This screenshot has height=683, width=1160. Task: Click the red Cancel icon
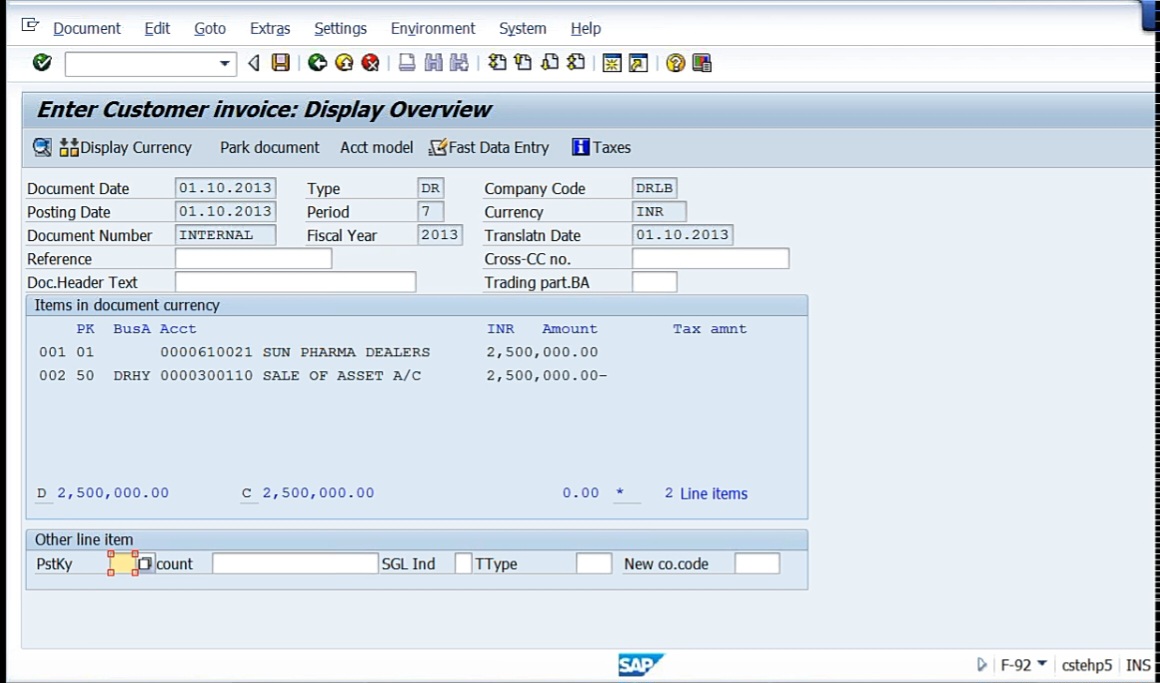371,63
